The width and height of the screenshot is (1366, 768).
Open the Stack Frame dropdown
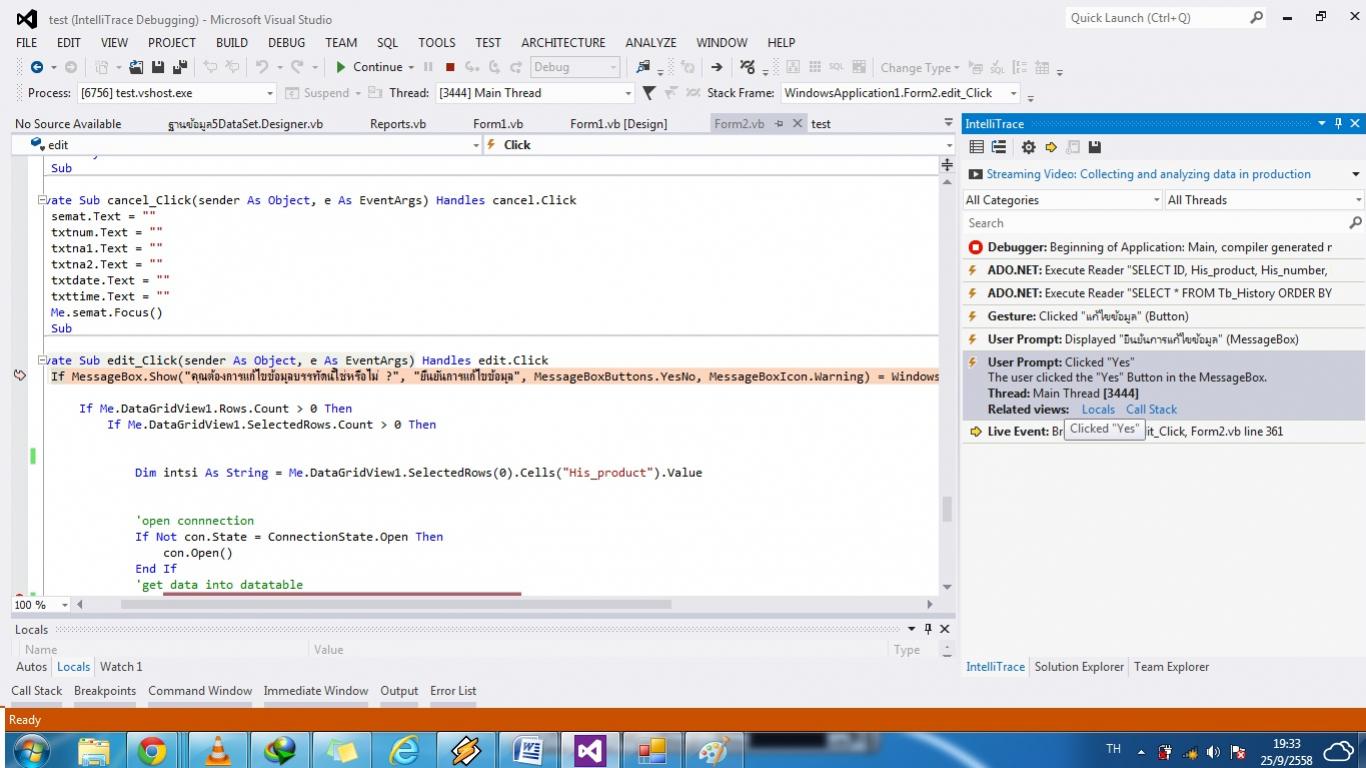point(1013,93)
